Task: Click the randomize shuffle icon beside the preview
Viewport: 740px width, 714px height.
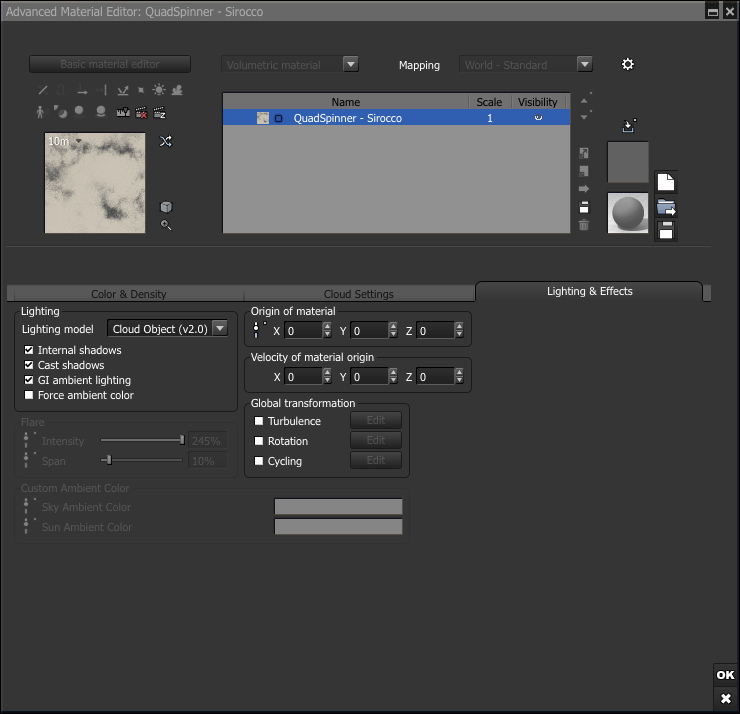Action: click(x=166, y=141)
